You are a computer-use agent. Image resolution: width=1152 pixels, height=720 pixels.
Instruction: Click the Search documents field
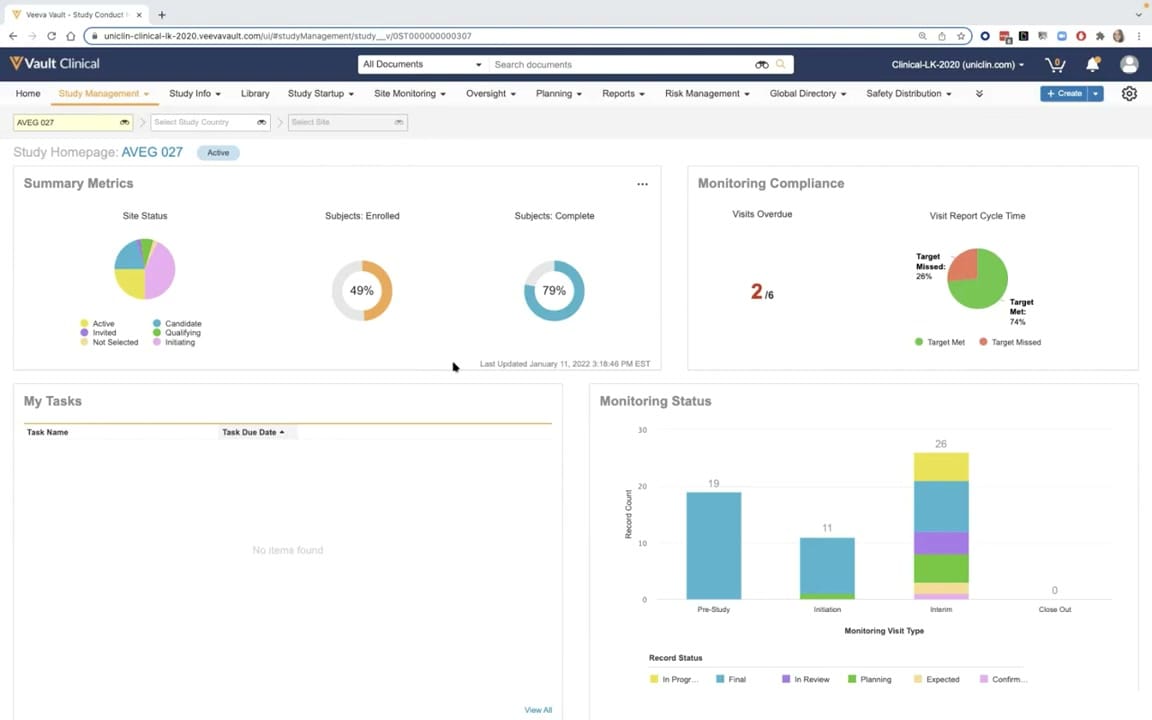(622, 65)
